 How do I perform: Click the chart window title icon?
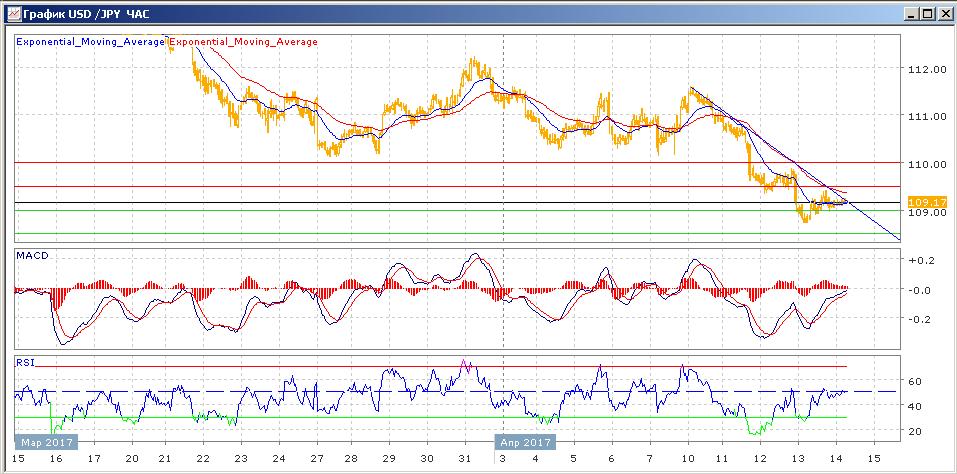(13, 13)
